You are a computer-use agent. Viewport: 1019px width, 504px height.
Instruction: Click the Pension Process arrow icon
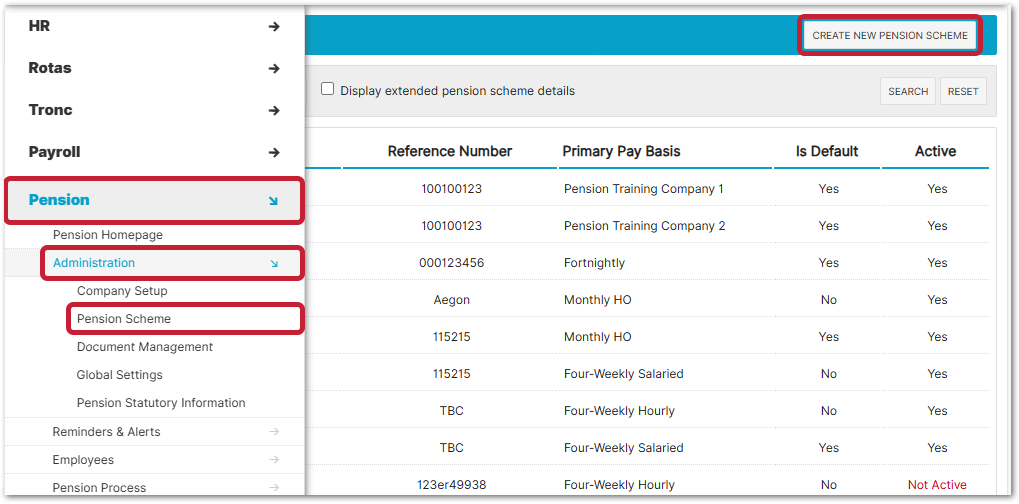[274, 488]
